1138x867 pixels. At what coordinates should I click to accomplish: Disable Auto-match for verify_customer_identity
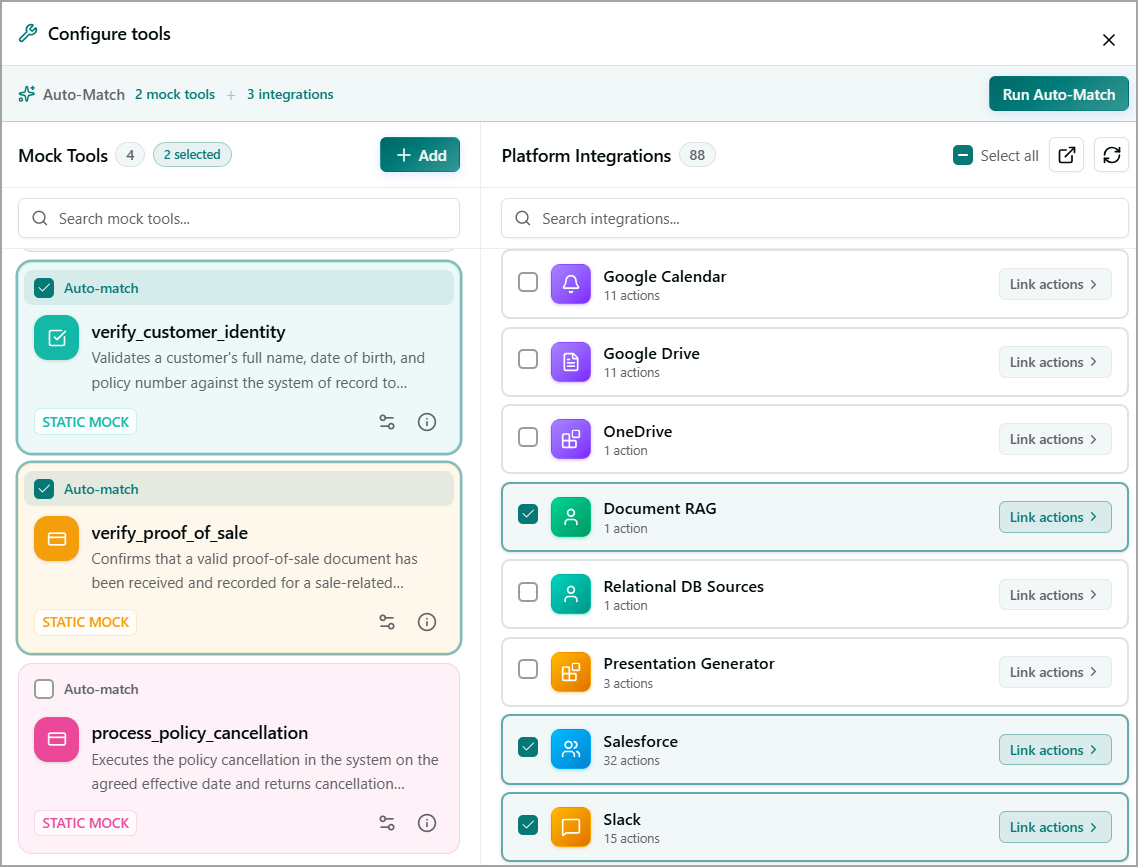click(44, 288)
